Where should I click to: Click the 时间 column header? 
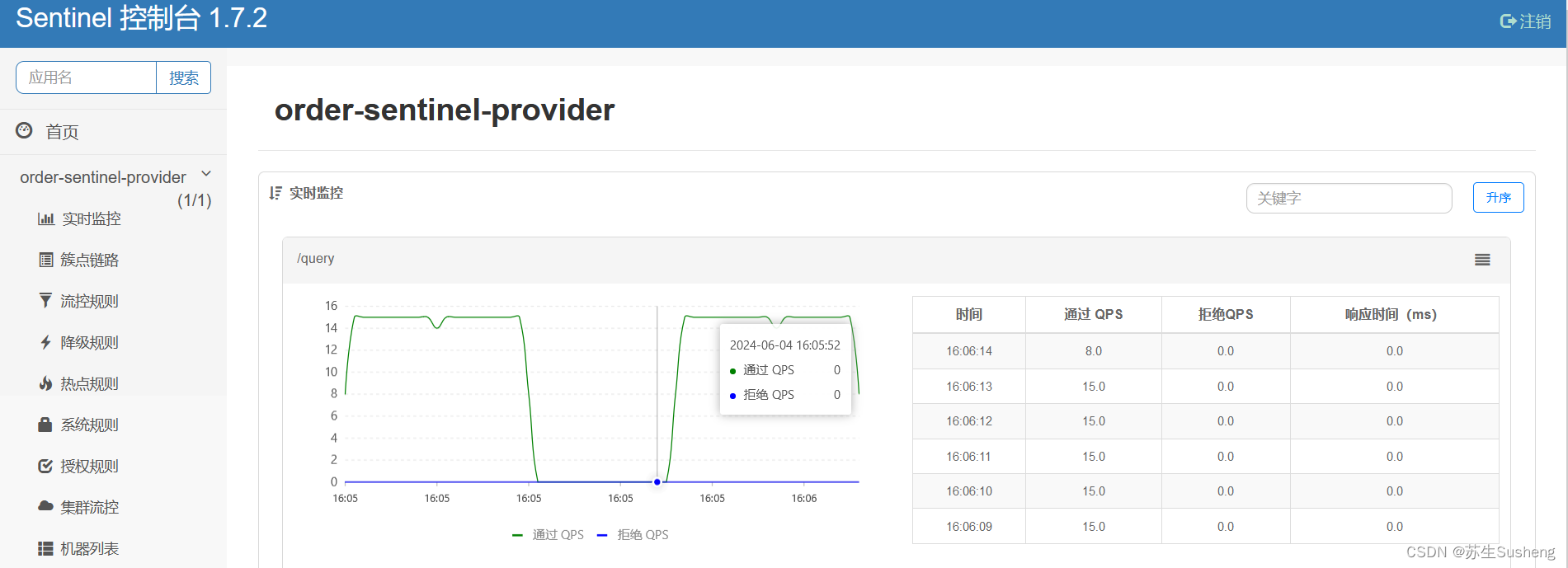969,314
